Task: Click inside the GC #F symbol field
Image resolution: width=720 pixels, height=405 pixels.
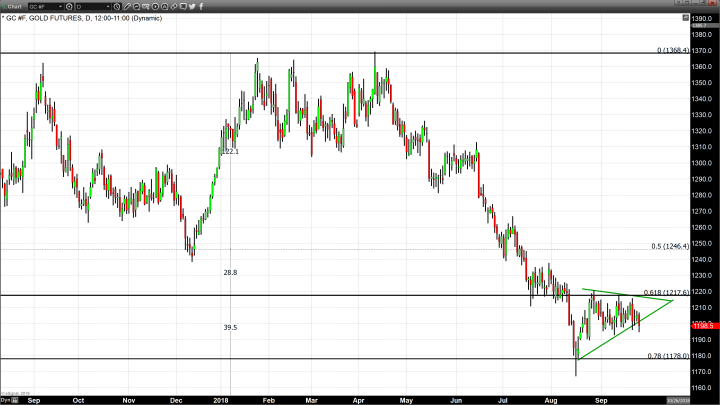Action: (40, 6)
